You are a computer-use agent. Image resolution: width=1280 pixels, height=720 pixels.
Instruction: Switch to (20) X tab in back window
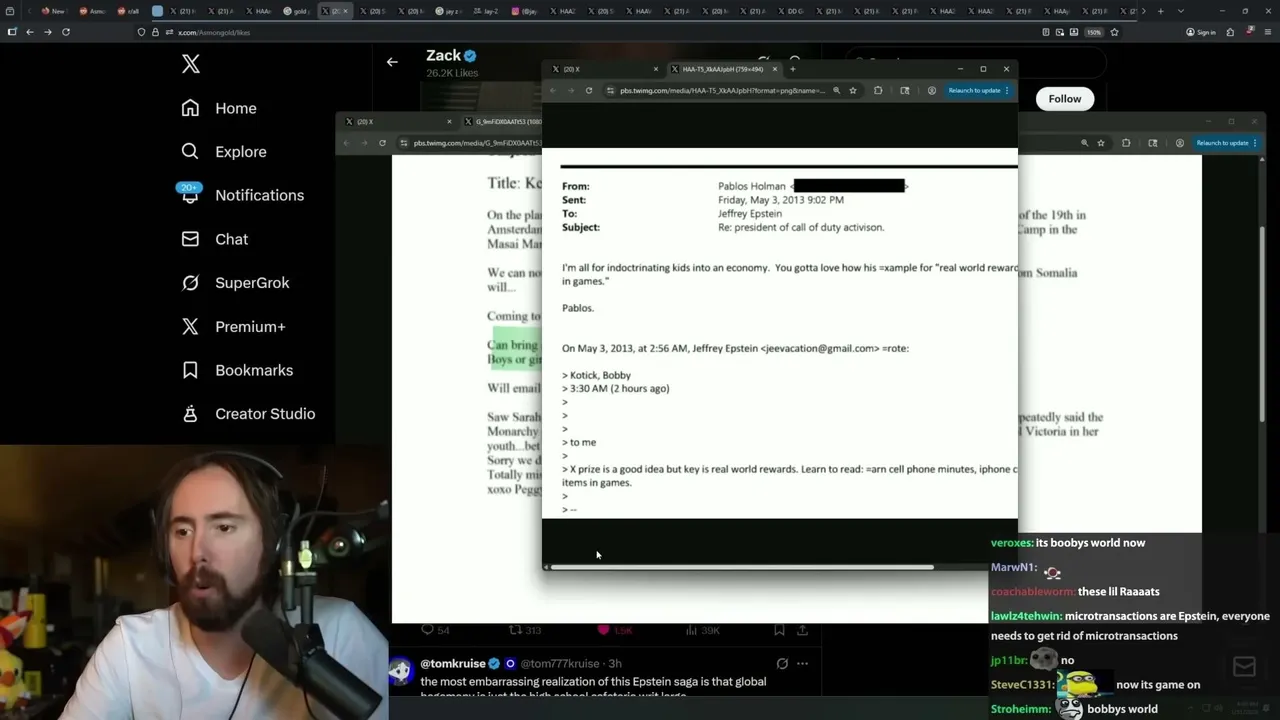[398, 122]
